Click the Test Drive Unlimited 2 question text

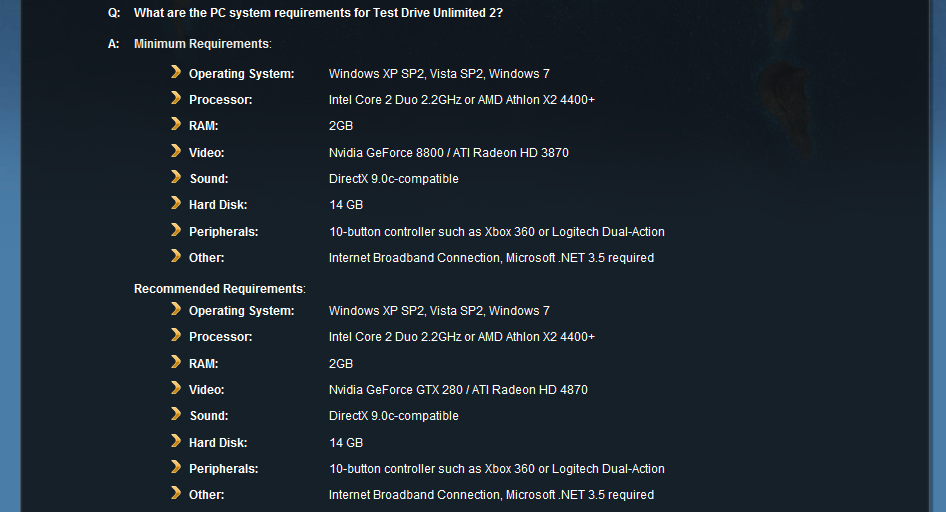click(x=318, y=13)
